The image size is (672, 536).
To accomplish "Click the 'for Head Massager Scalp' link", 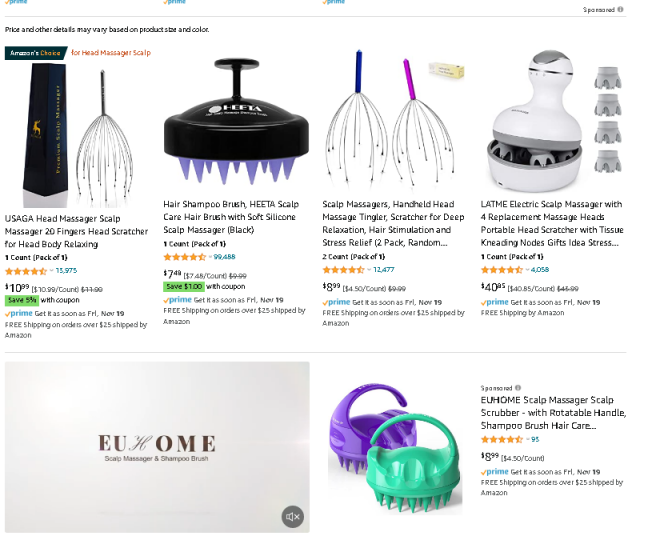I will pos(111,53).
